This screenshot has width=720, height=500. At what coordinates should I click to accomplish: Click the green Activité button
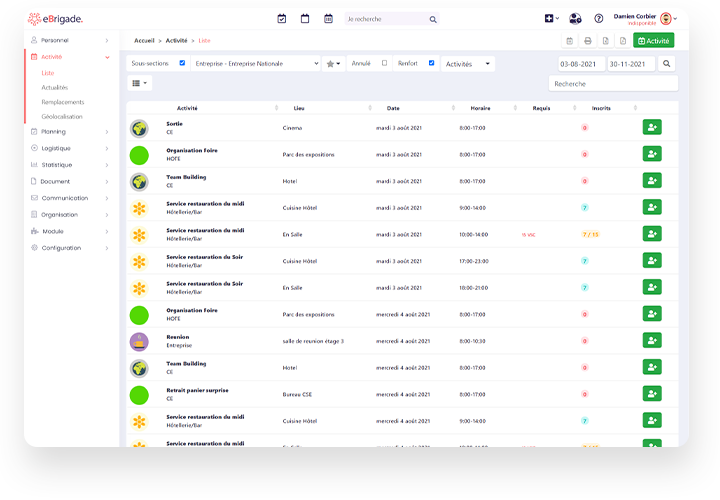pos(653,41)
